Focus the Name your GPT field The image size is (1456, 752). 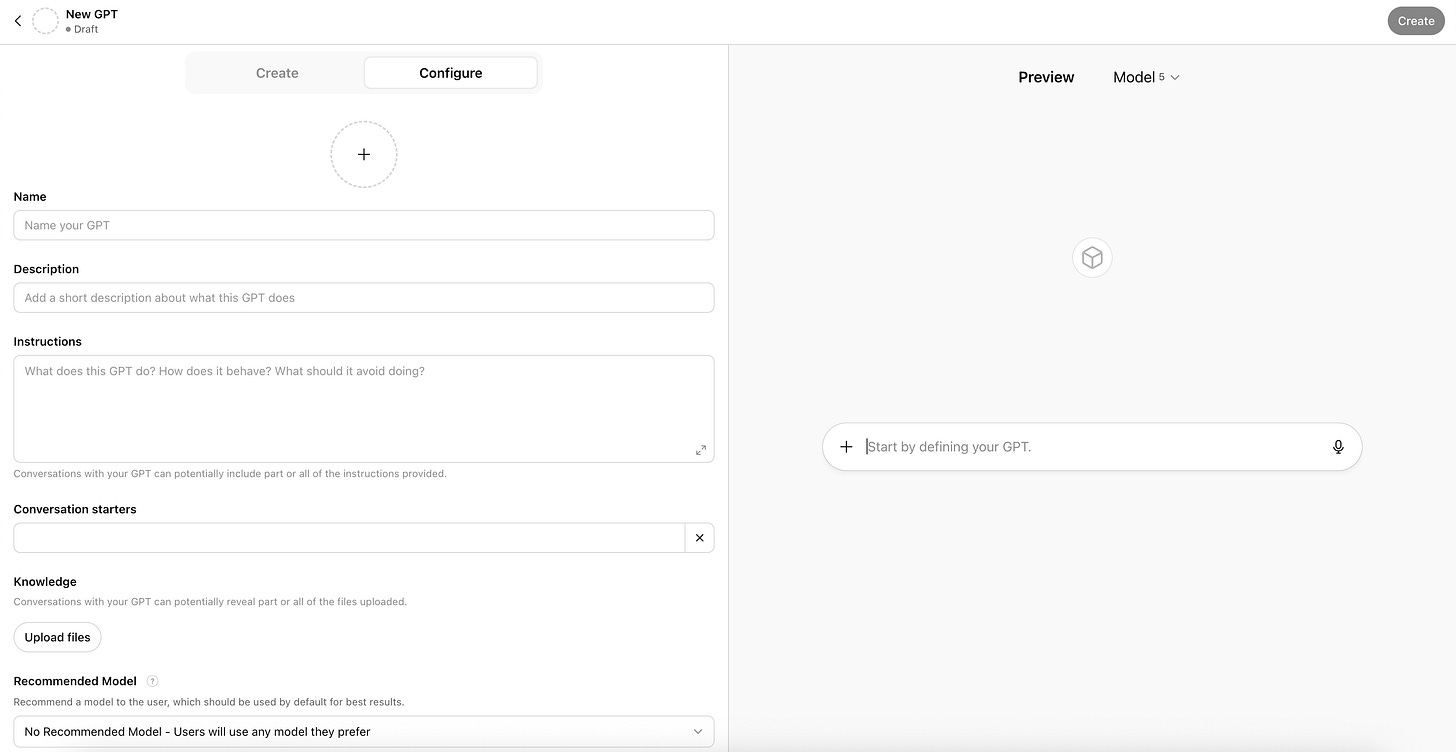(364, 225)
